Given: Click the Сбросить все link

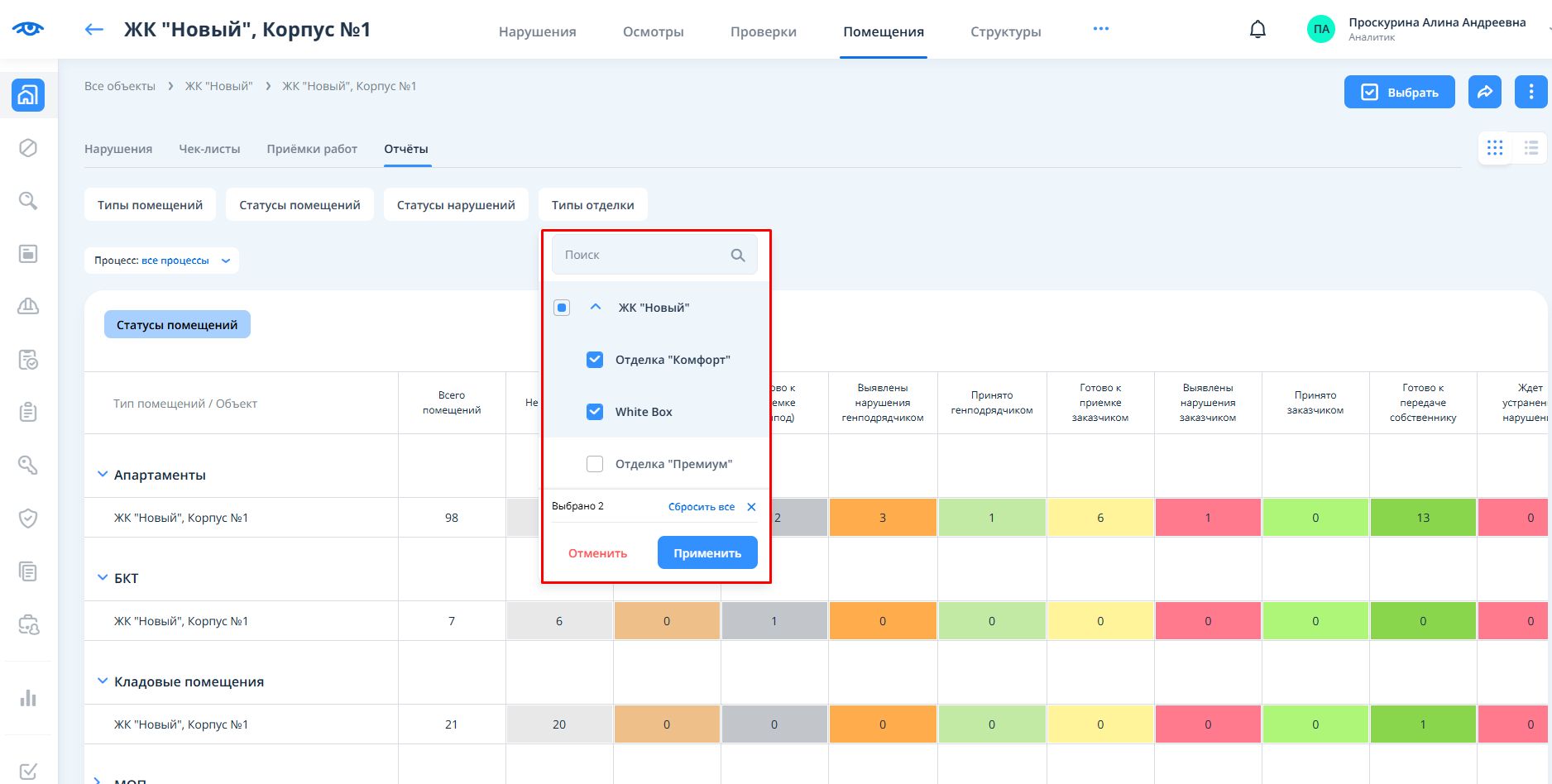Looking at the screenshot, I should tap(701, 507).
